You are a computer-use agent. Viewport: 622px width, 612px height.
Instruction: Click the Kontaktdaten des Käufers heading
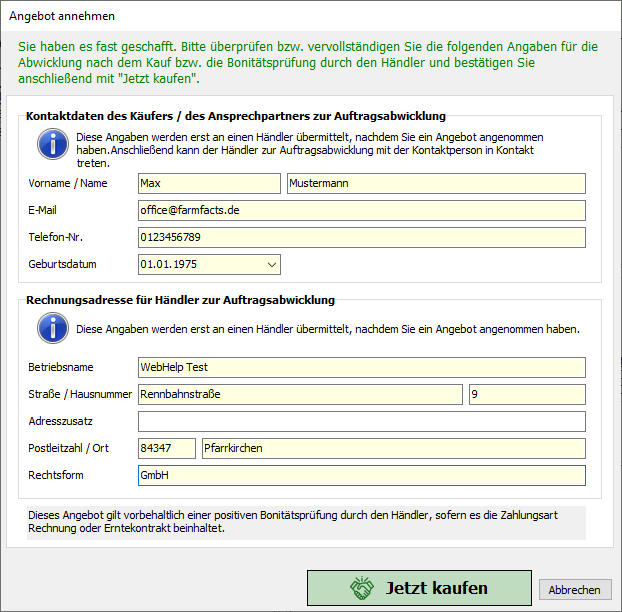pos(236,116)
